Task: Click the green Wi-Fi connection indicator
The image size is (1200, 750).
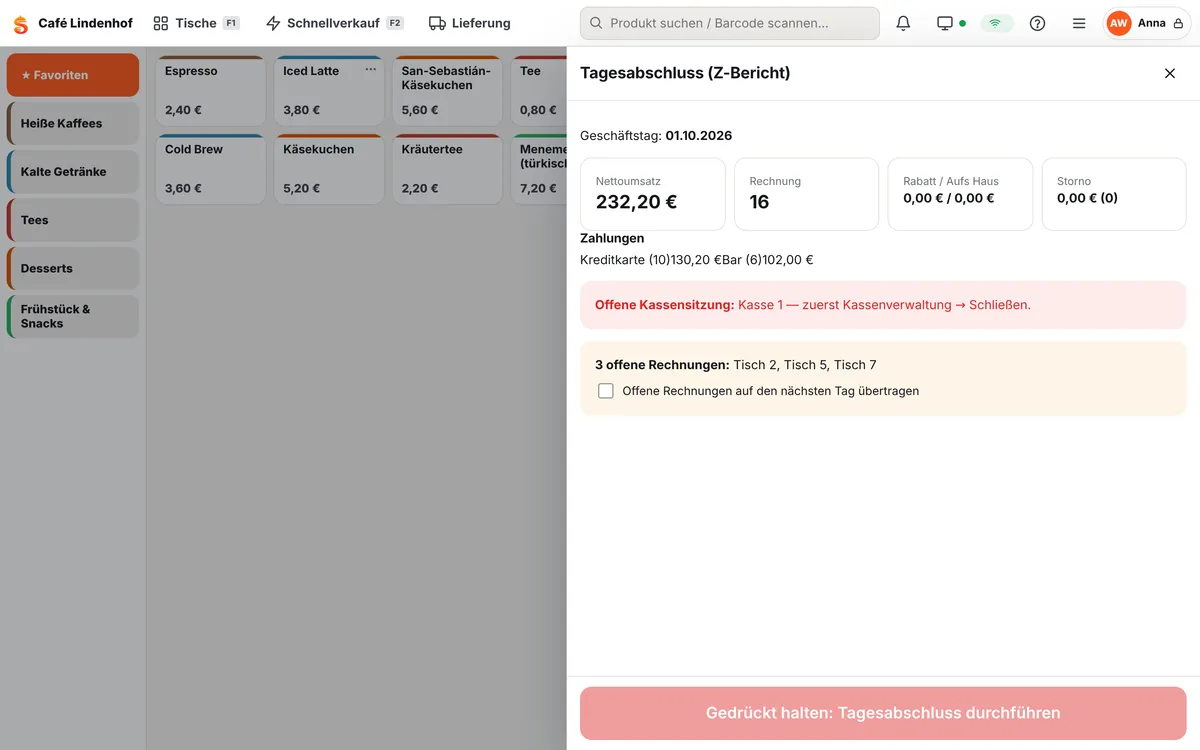Action: pos(995,23)
